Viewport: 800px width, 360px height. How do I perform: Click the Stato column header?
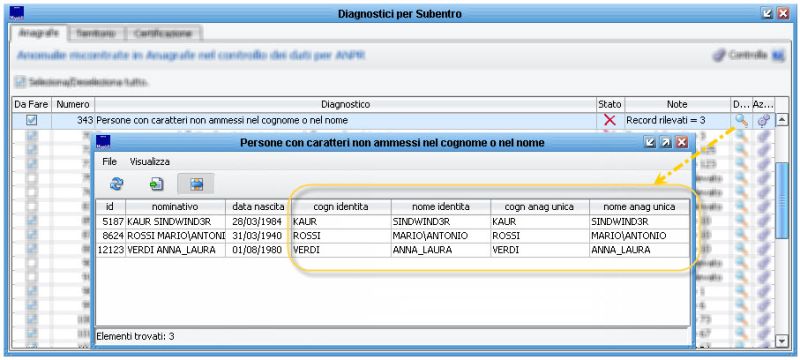[x=610, y=105]
